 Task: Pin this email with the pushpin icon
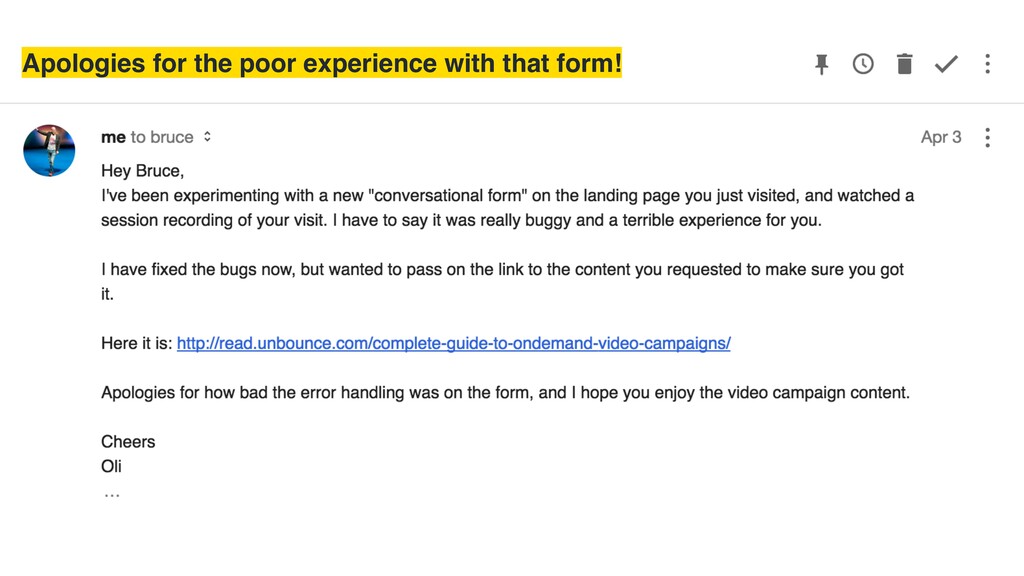822,64
